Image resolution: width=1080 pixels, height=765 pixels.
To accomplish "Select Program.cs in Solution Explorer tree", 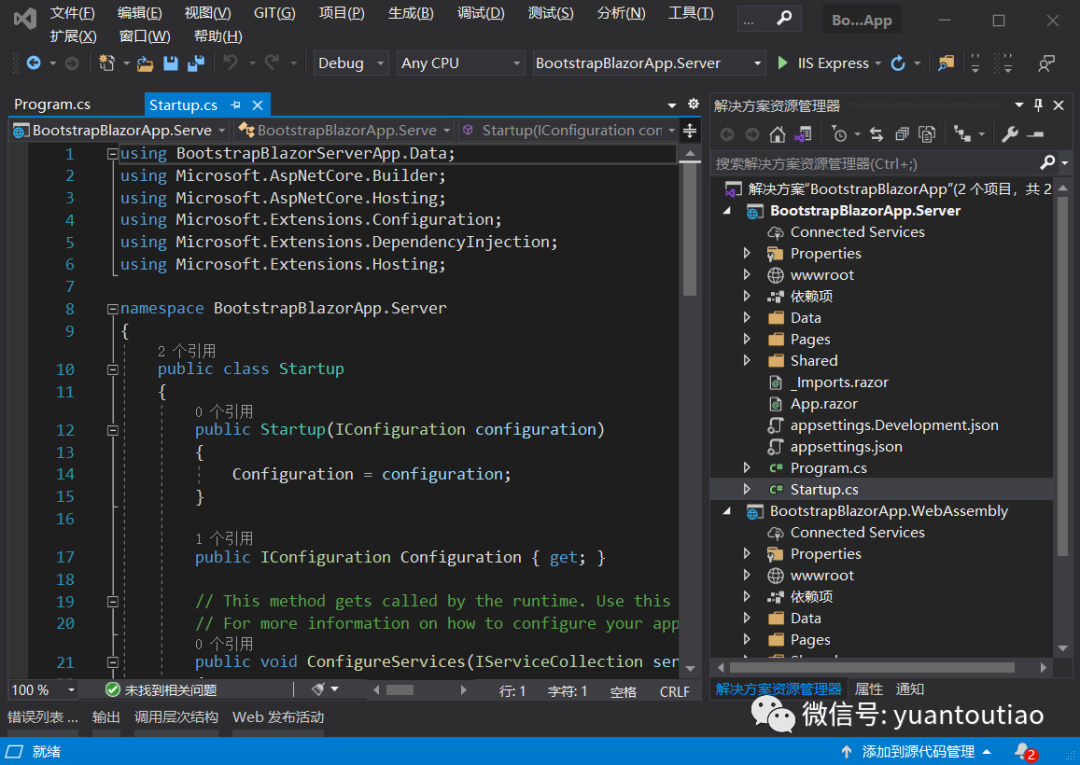I will (x=829, y=468).
